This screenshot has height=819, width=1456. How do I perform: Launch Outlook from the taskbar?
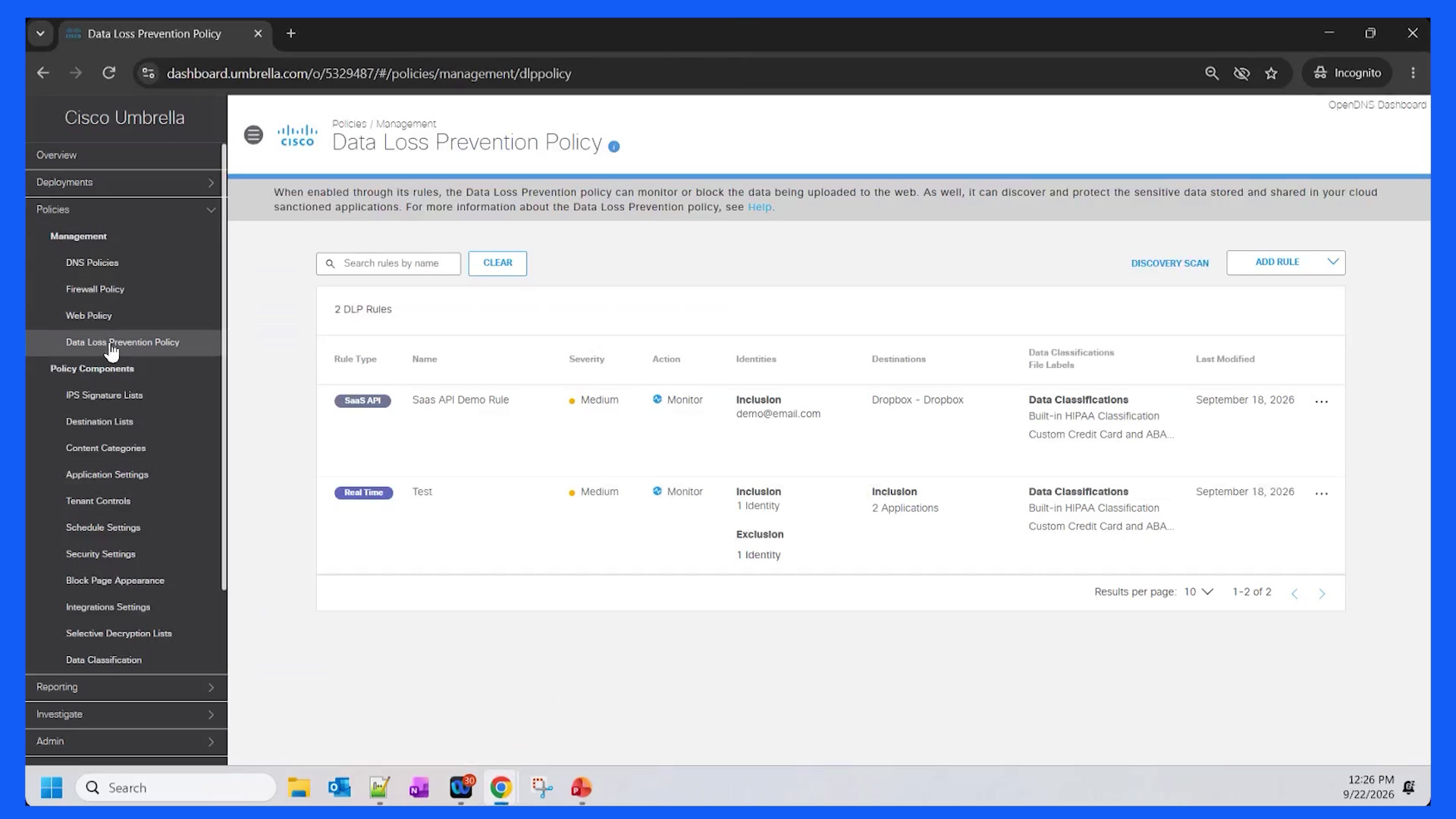(340, 788)
